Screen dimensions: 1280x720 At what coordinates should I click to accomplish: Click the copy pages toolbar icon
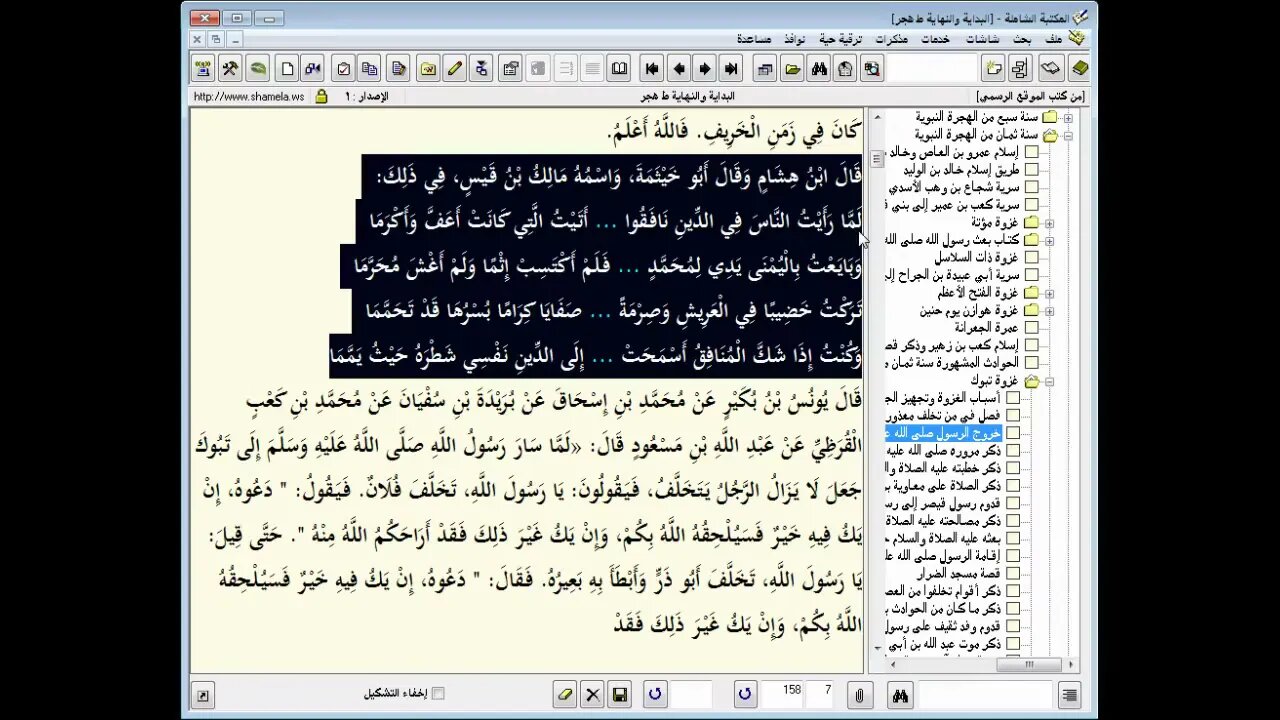(369, 69)
